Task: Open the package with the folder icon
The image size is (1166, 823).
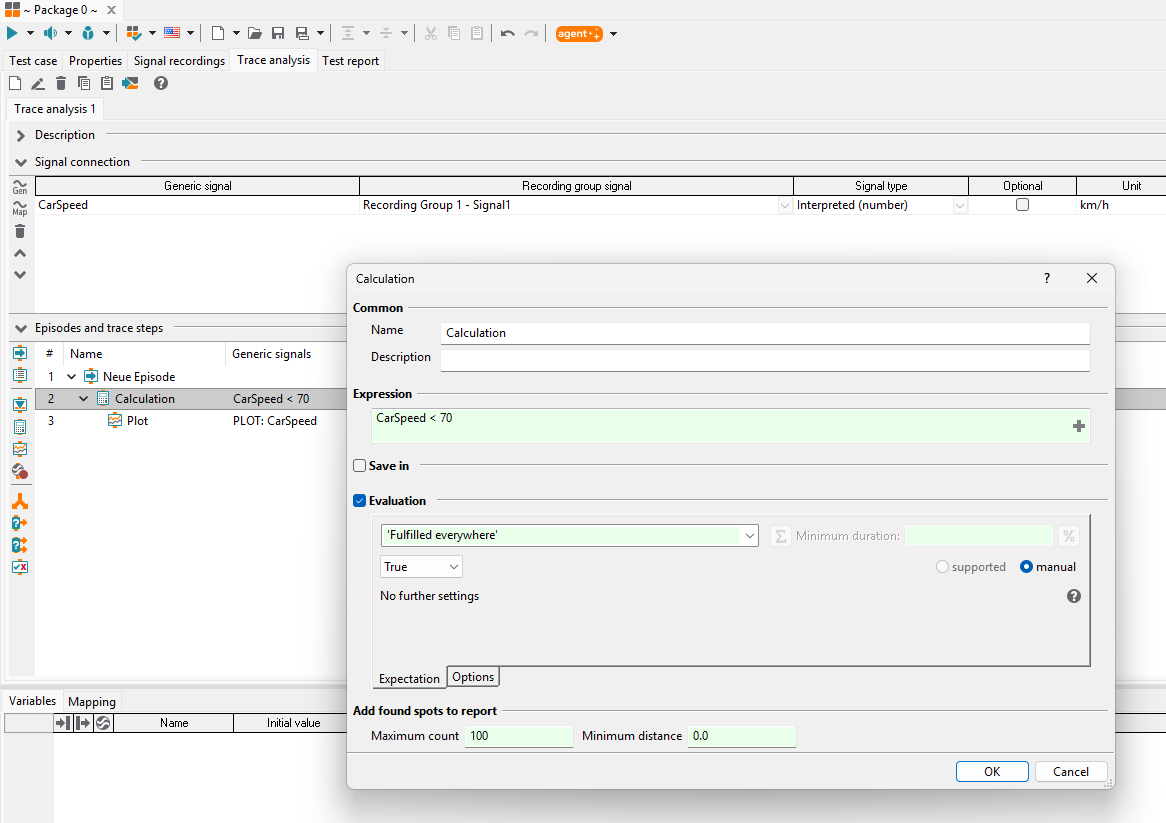Action: (x=255, y=33)
